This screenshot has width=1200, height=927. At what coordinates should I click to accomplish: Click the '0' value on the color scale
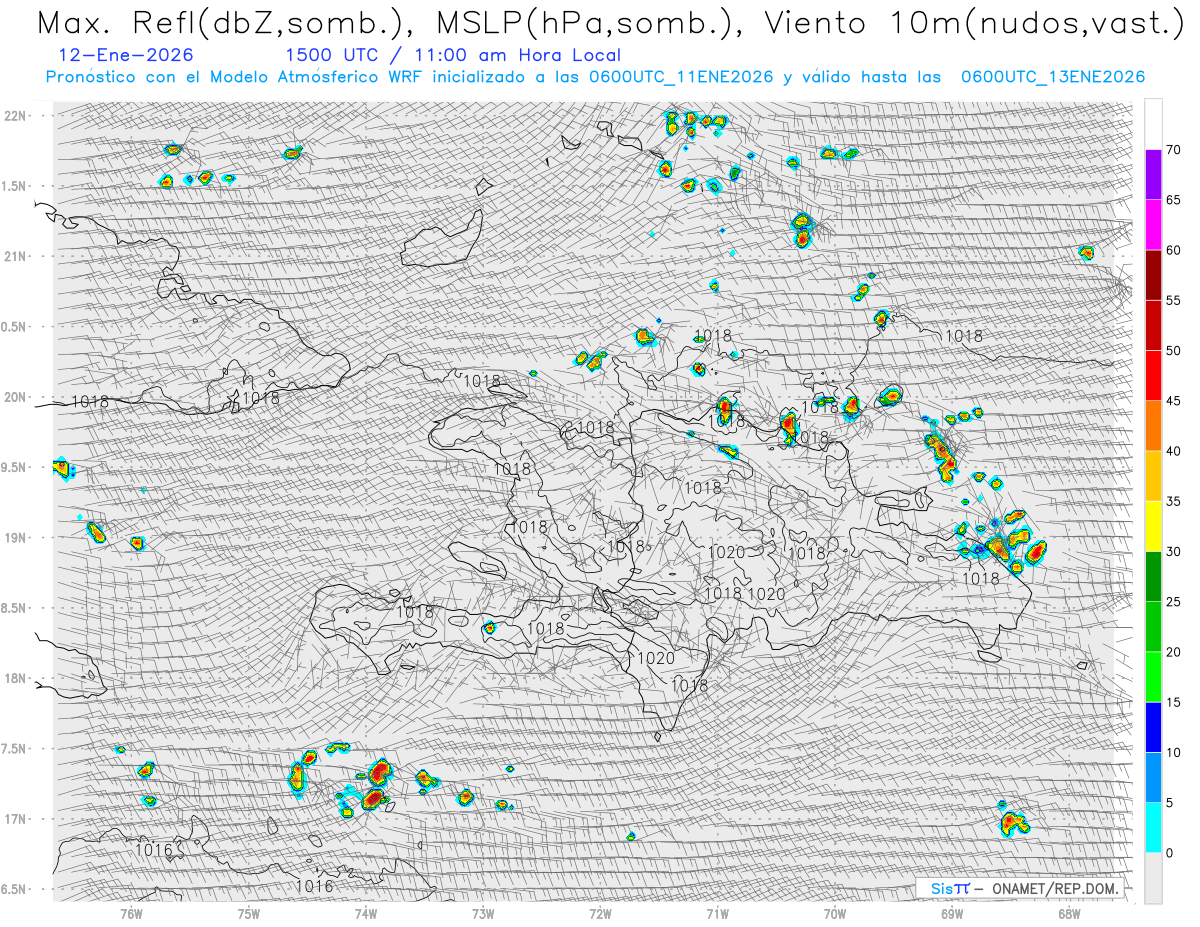(1169, 853)
